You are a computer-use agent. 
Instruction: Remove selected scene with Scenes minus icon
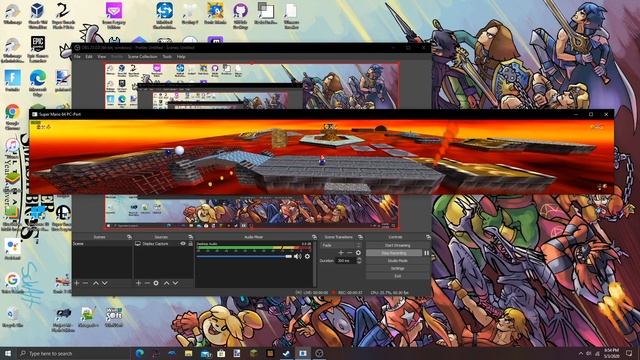pyautogui.click(x=85, y=283)
